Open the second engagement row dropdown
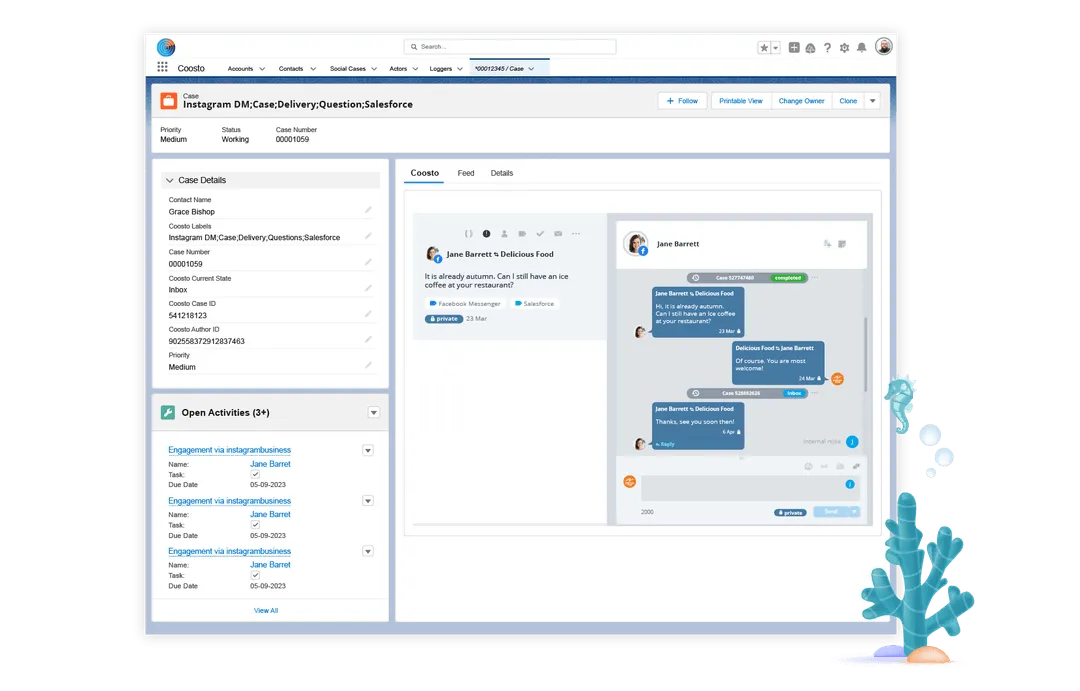Screen dimensions: 1080x691 click(368, 501)
